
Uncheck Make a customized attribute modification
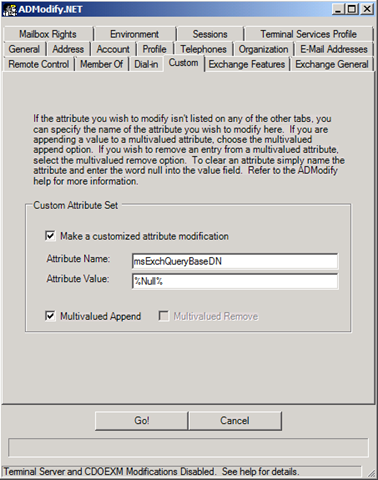(x=50, y=236)
